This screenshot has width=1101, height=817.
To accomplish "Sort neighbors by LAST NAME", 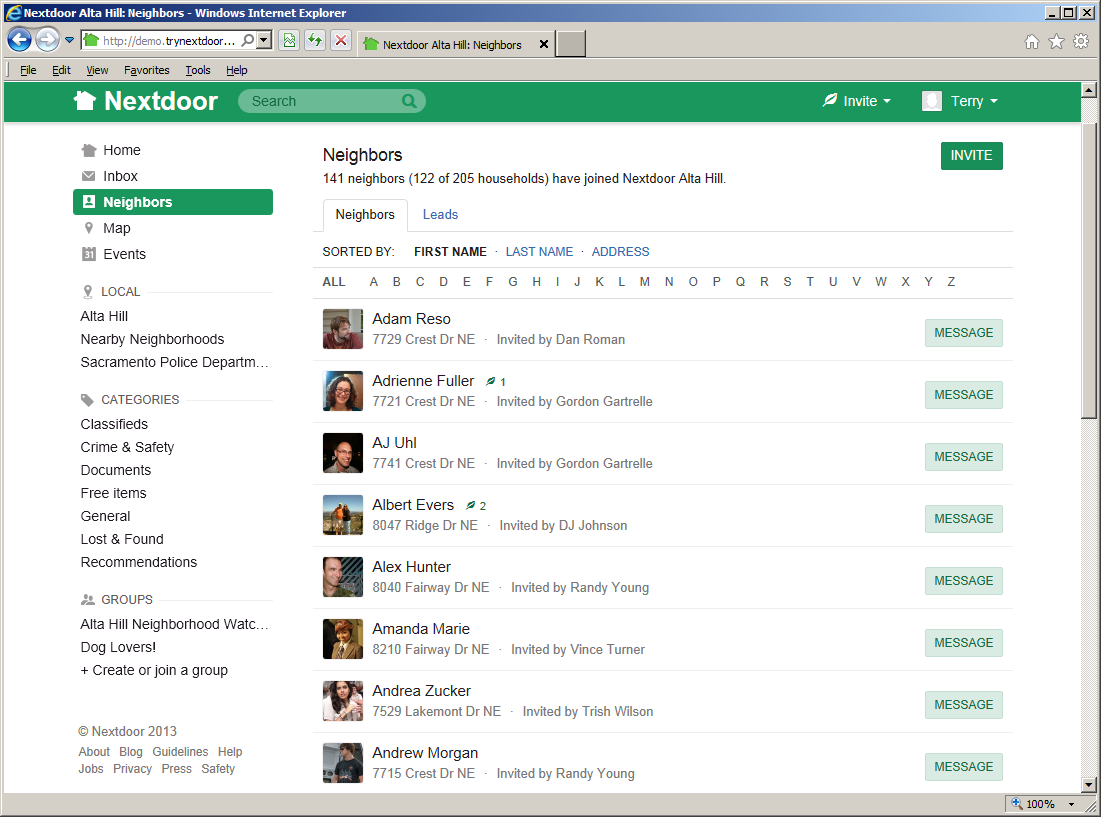I will coord(539,252).
